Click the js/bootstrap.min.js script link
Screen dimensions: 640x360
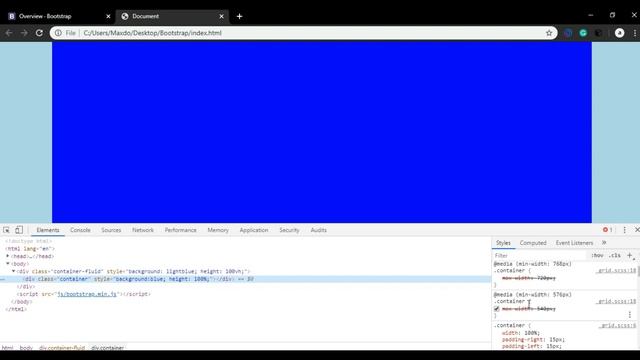(87, 294)
